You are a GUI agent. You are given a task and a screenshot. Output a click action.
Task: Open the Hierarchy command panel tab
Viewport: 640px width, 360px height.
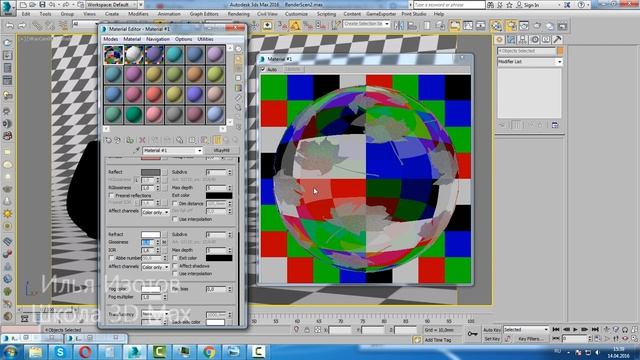pyautogui.click(x=523, y=40)
